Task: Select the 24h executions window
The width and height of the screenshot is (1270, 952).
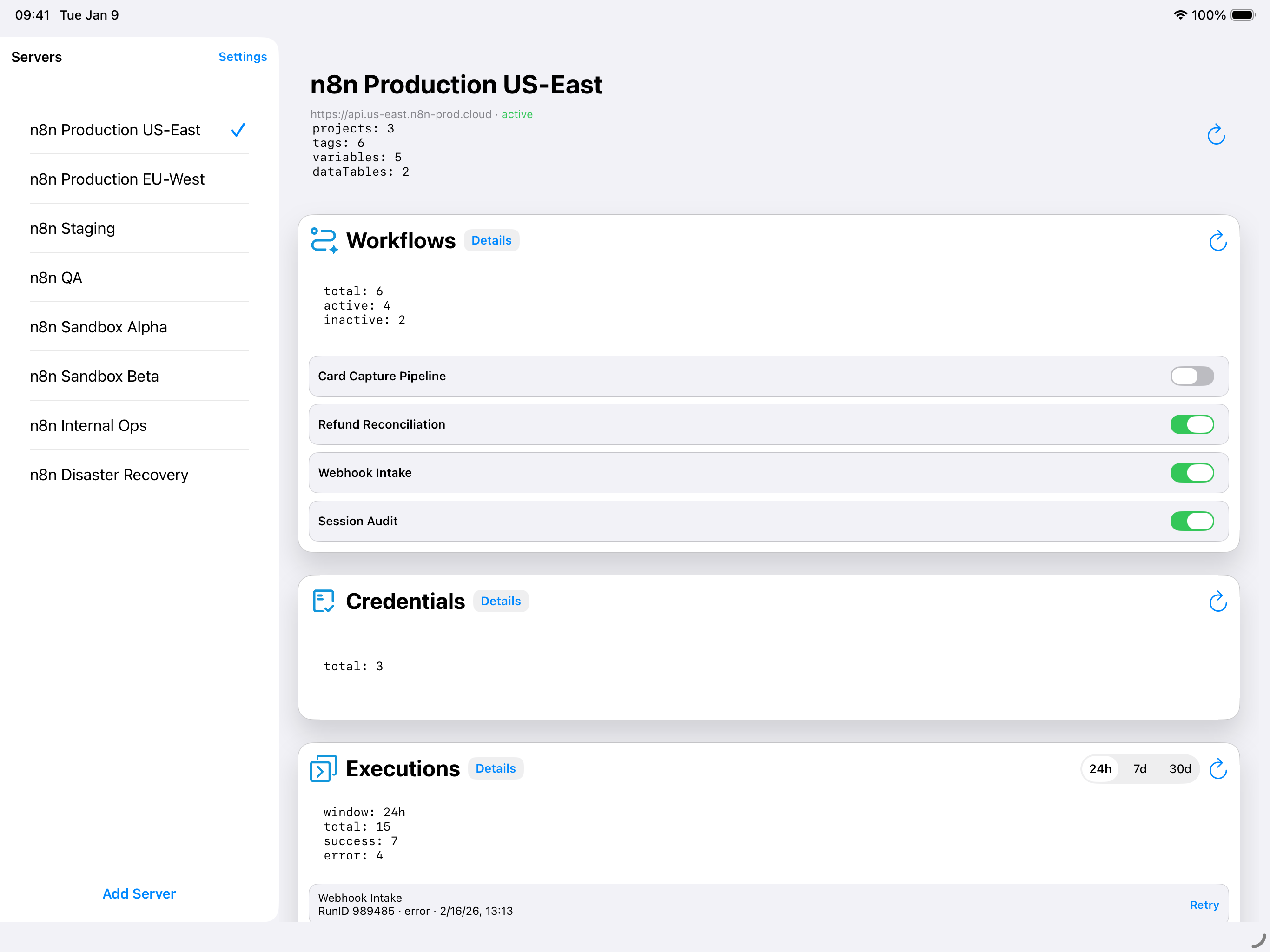Action: click(1100, 769)
